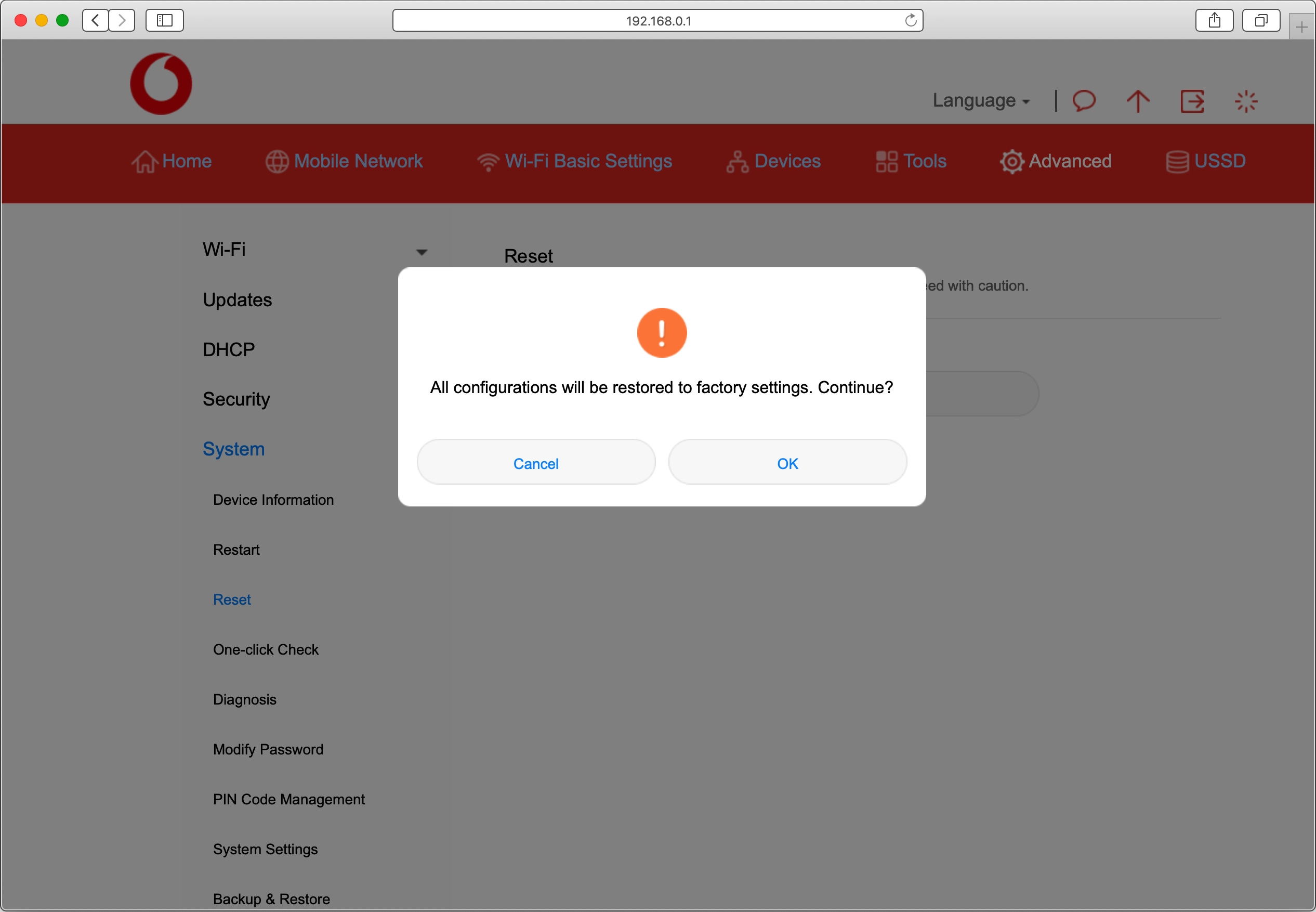This screenshot has width=1316, height=912.
Task: Click OK to confirm factory reset
Action: [787, 463]
